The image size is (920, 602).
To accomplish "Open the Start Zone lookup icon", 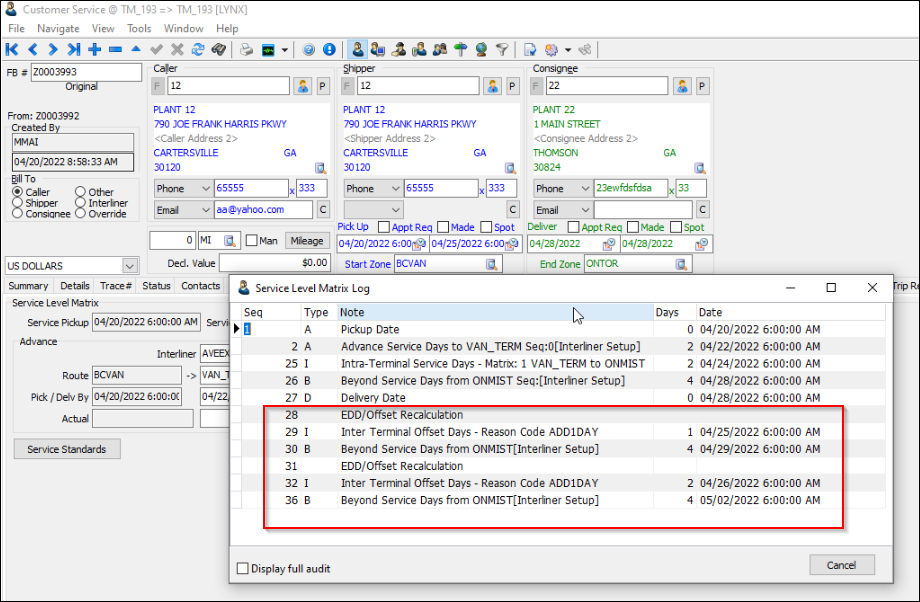I will 492,264.
